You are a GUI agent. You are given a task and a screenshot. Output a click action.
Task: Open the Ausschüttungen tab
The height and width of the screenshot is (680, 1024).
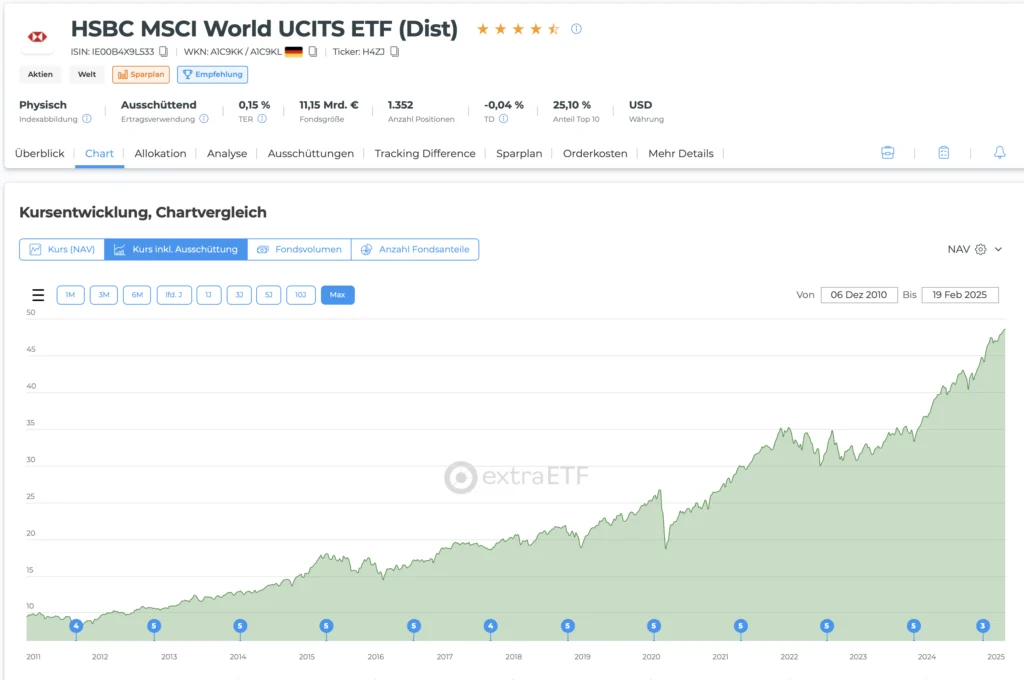(x=311, y=154)
